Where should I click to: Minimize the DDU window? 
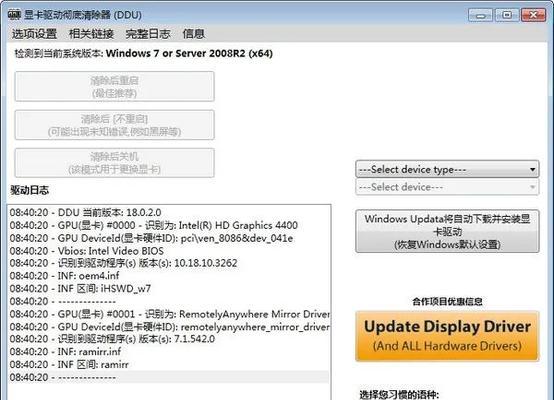(x=480, y=15)
